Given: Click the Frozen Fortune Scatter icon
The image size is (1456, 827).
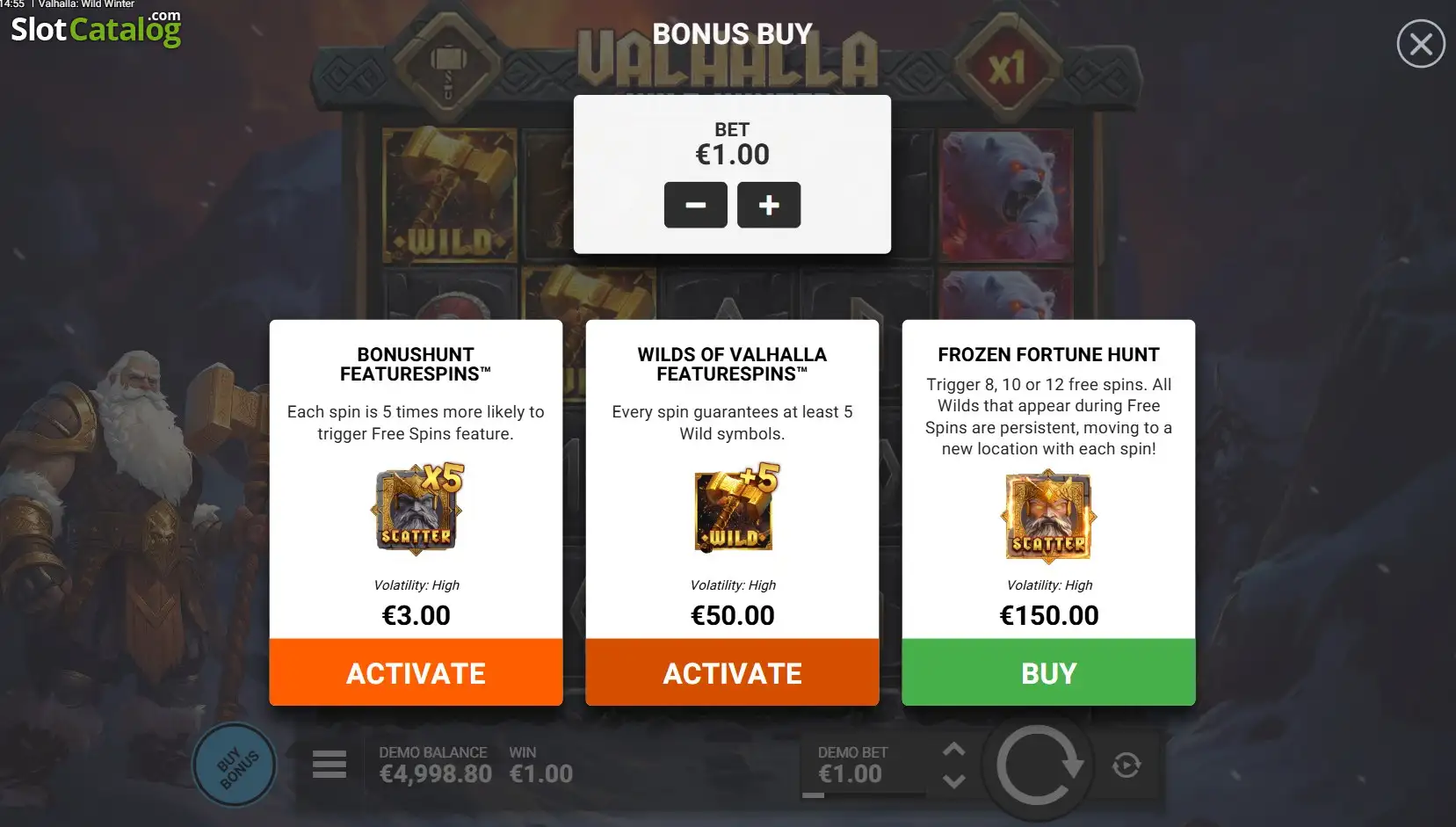Looking at the screenshot, I should click(1048, 516).
